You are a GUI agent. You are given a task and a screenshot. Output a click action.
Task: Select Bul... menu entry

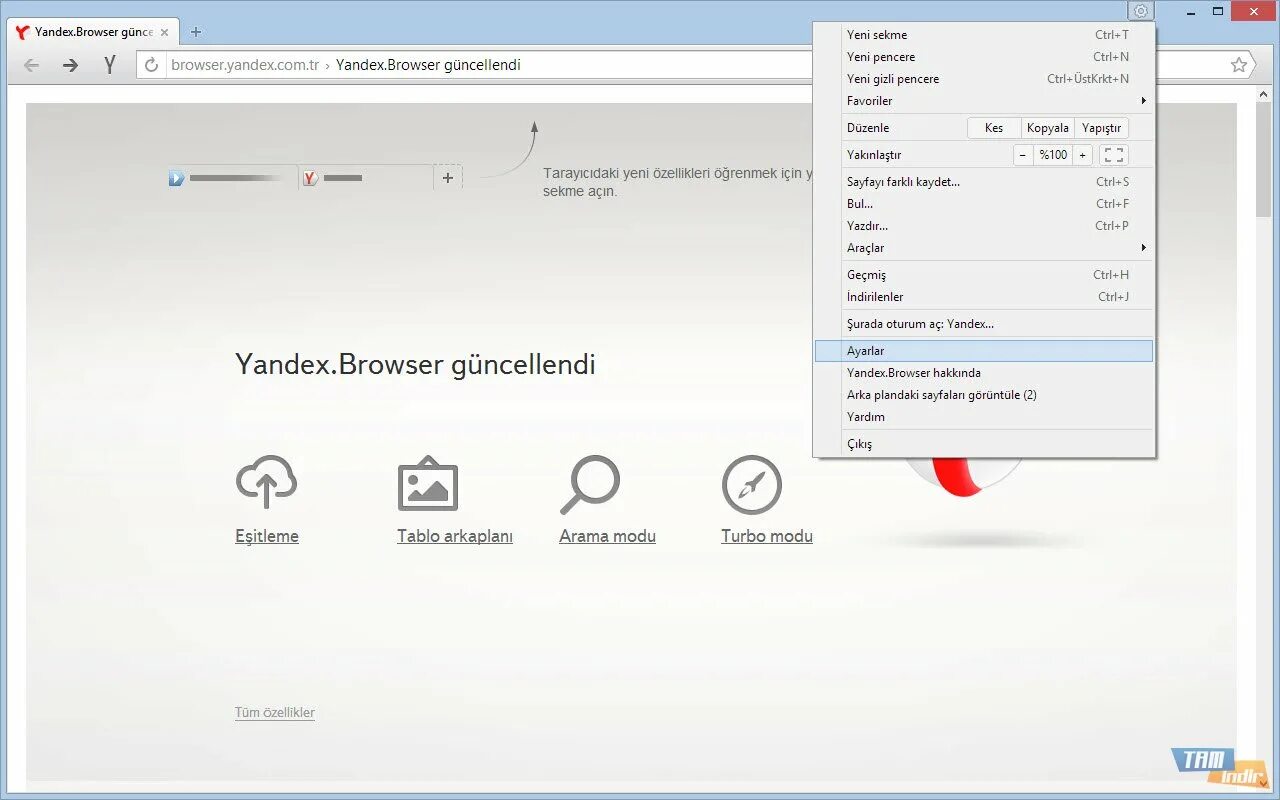[x=985, y=204]
